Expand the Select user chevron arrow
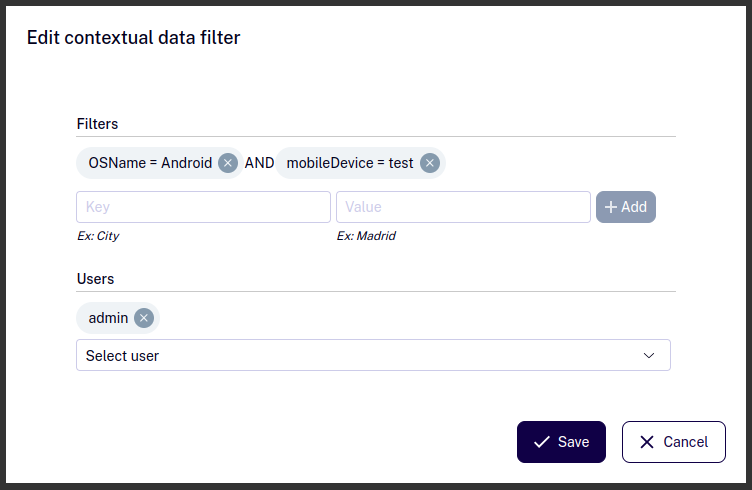752x490 pixels. (x=649, y=355)
